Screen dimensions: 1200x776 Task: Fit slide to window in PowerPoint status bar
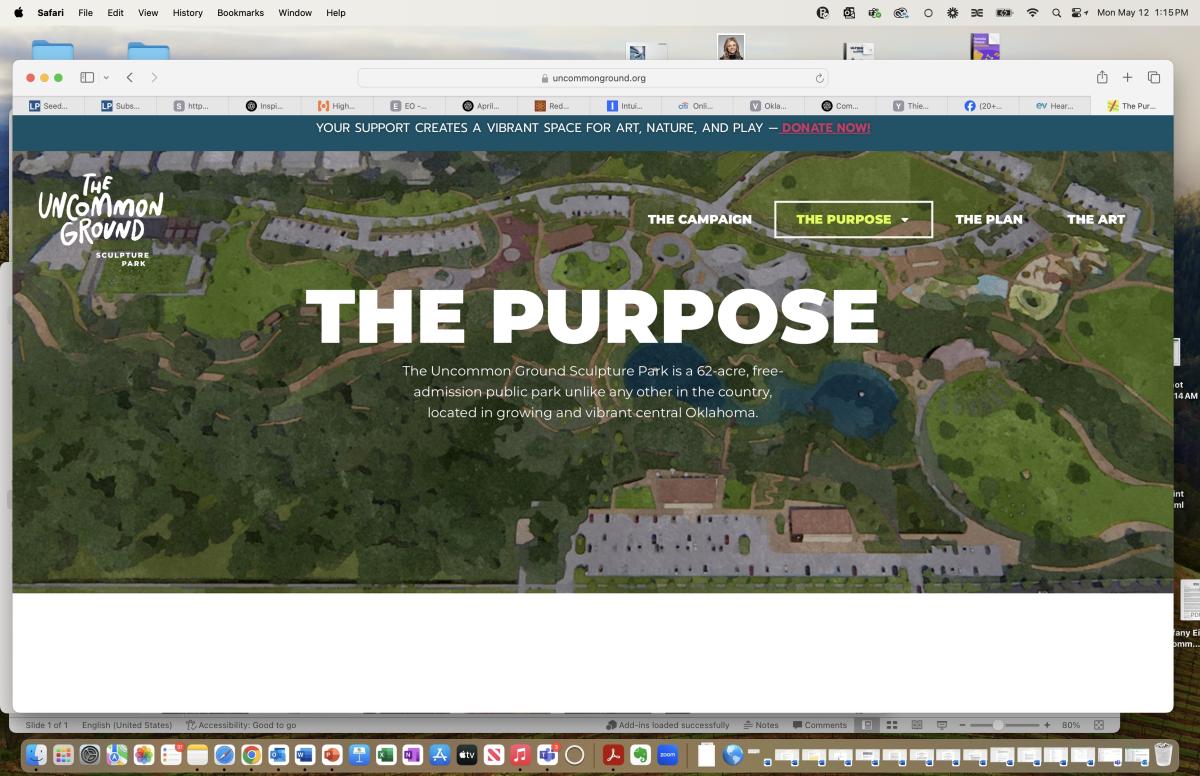coord(1099,725)
